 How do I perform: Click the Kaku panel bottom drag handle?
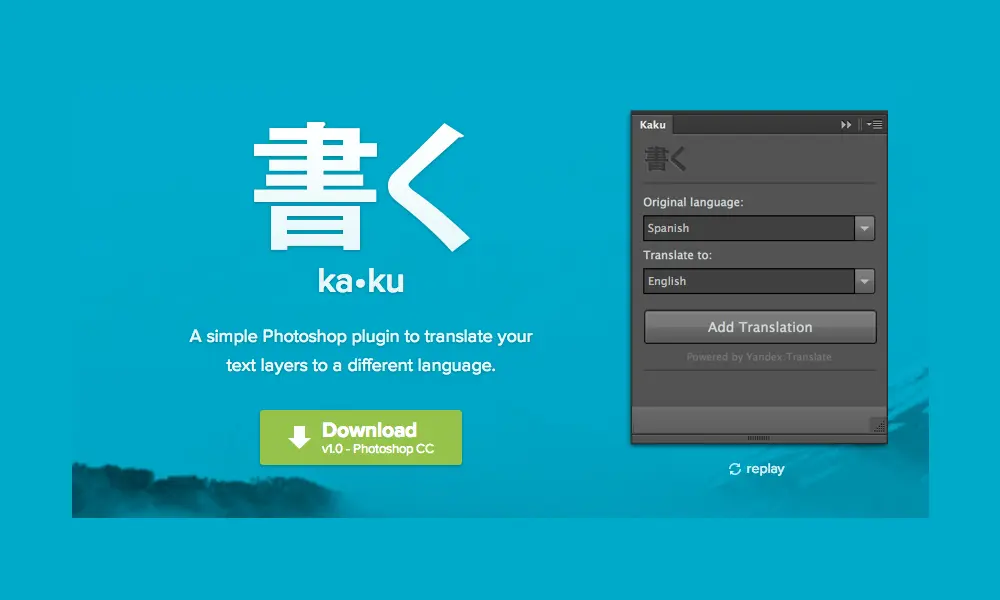pyautogui.click(x=758, y=438)
